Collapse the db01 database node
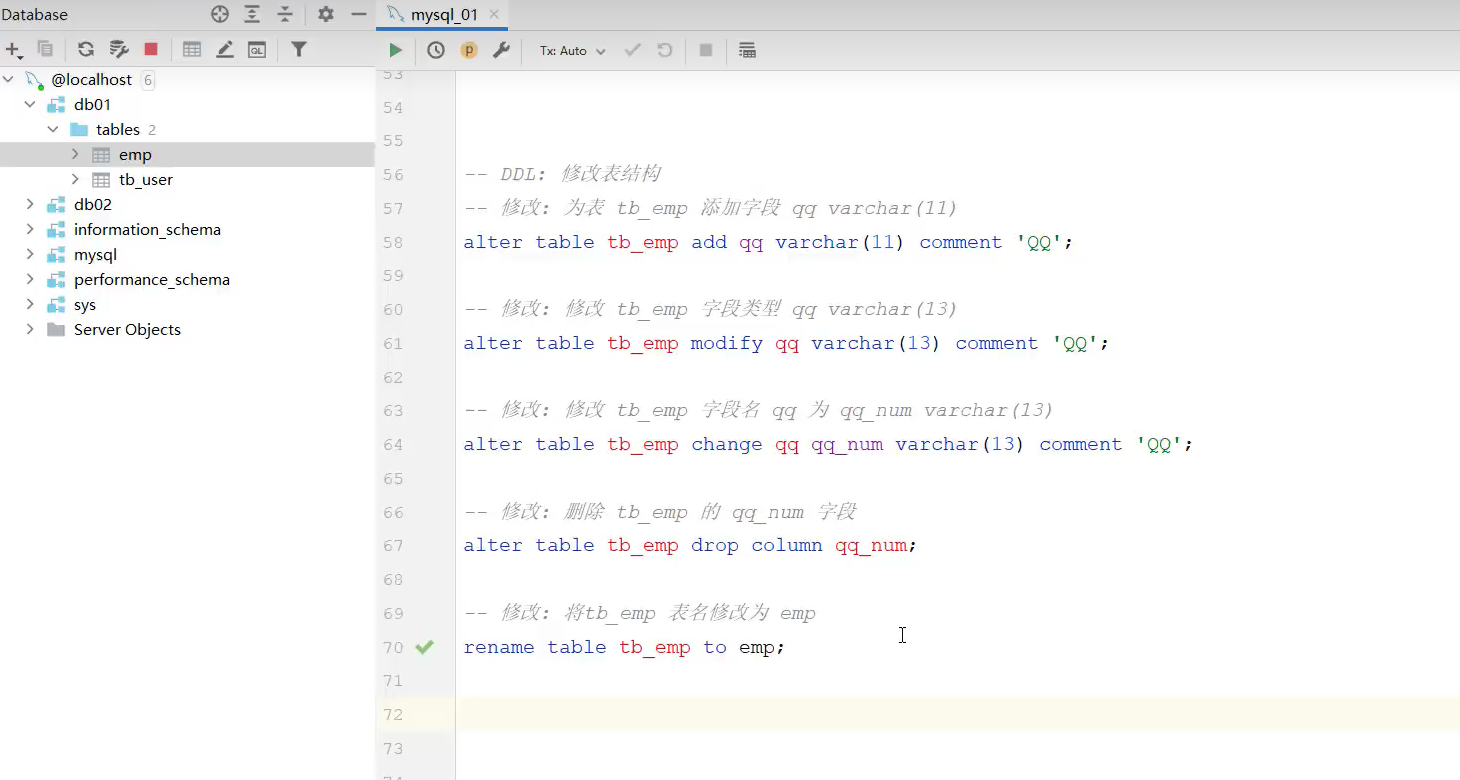 pyautogui.click(x=30, y=104)
